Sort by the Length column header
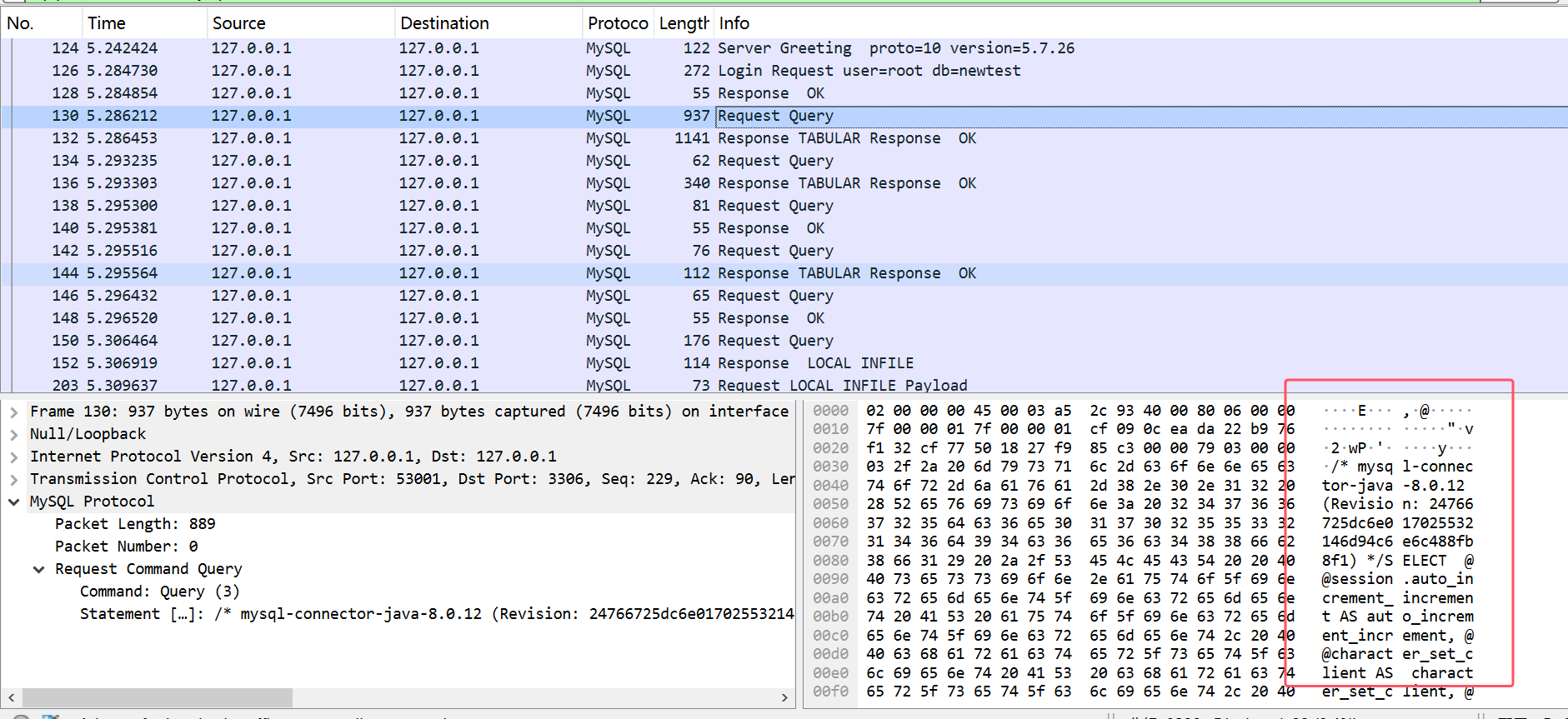 click(x=684, y=23)
